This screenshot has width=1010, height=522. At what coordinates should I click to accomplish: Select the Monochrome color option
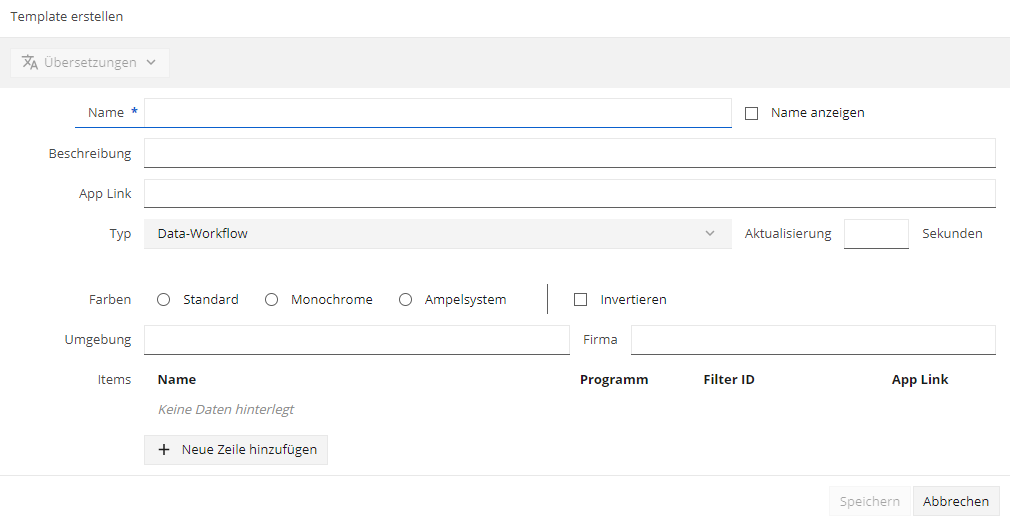point(272,300)
